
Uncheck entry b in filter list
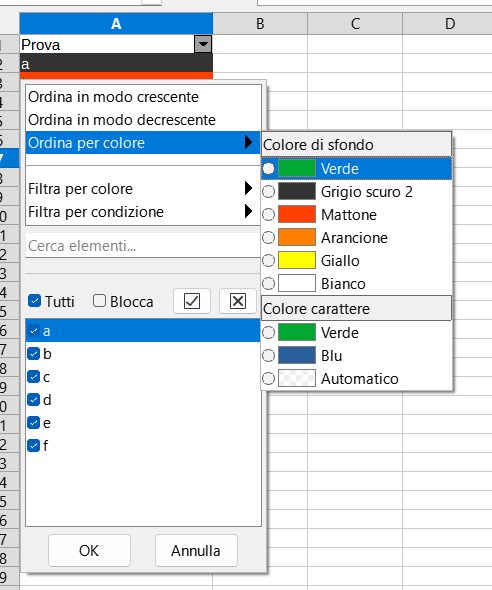pyautogui.click(x=33, y=354)
